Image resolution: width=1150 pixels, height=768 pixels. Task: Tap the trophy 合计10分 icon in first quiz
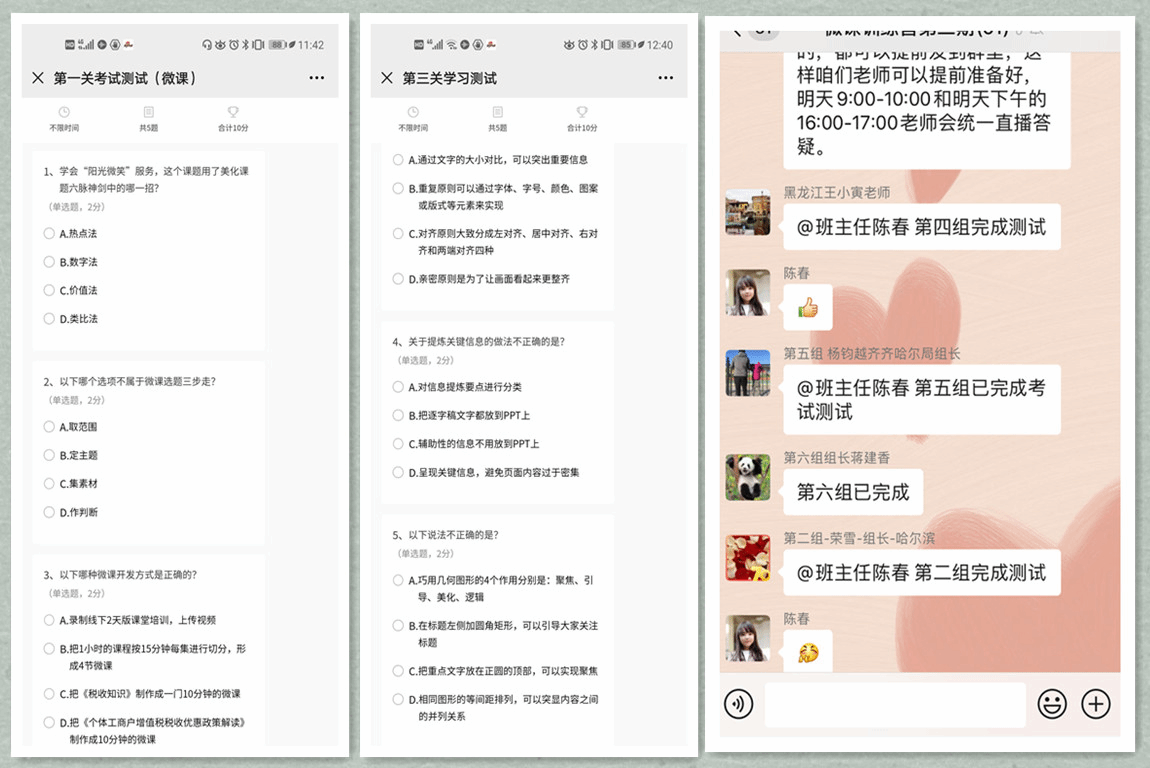point(233,113)
